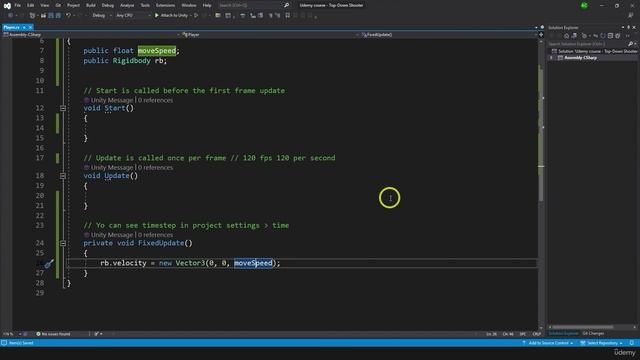The width and height of the screenshot is (640, 360).
Task: Click the Undo toolbar icon
Action: 68,15
